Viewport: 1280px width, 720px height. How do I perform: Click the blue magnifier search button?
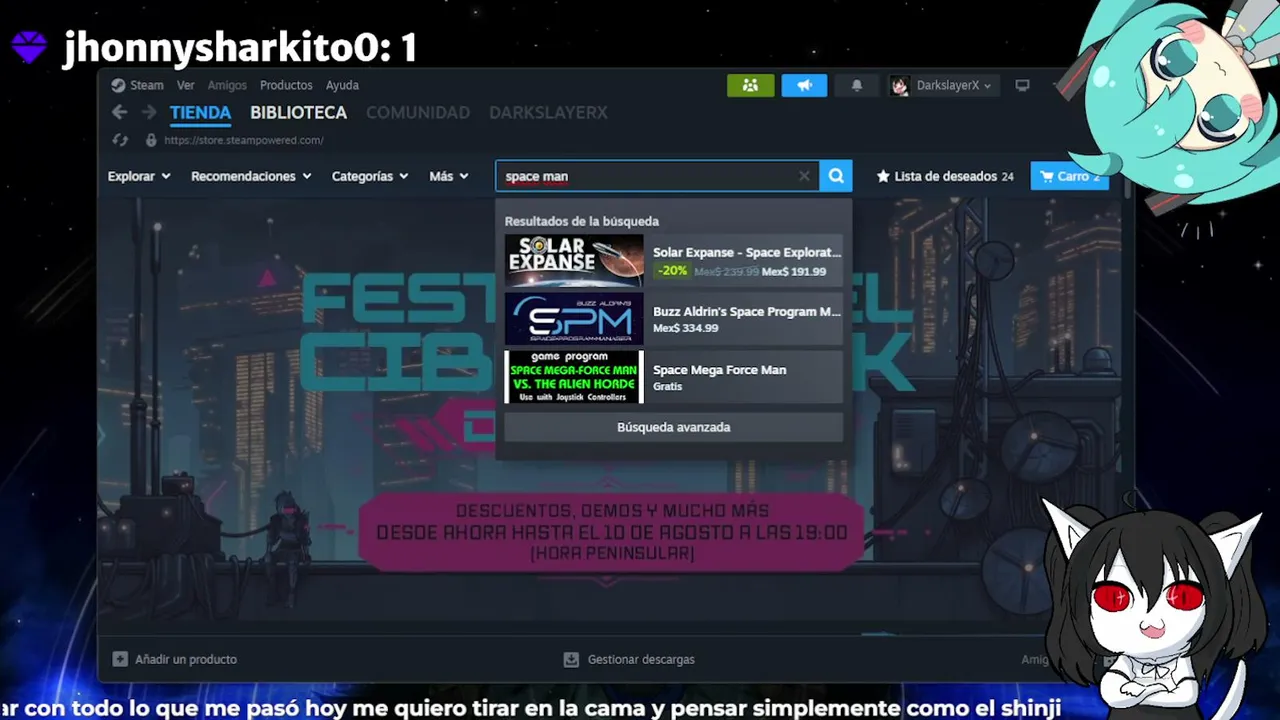click(836, 176)
